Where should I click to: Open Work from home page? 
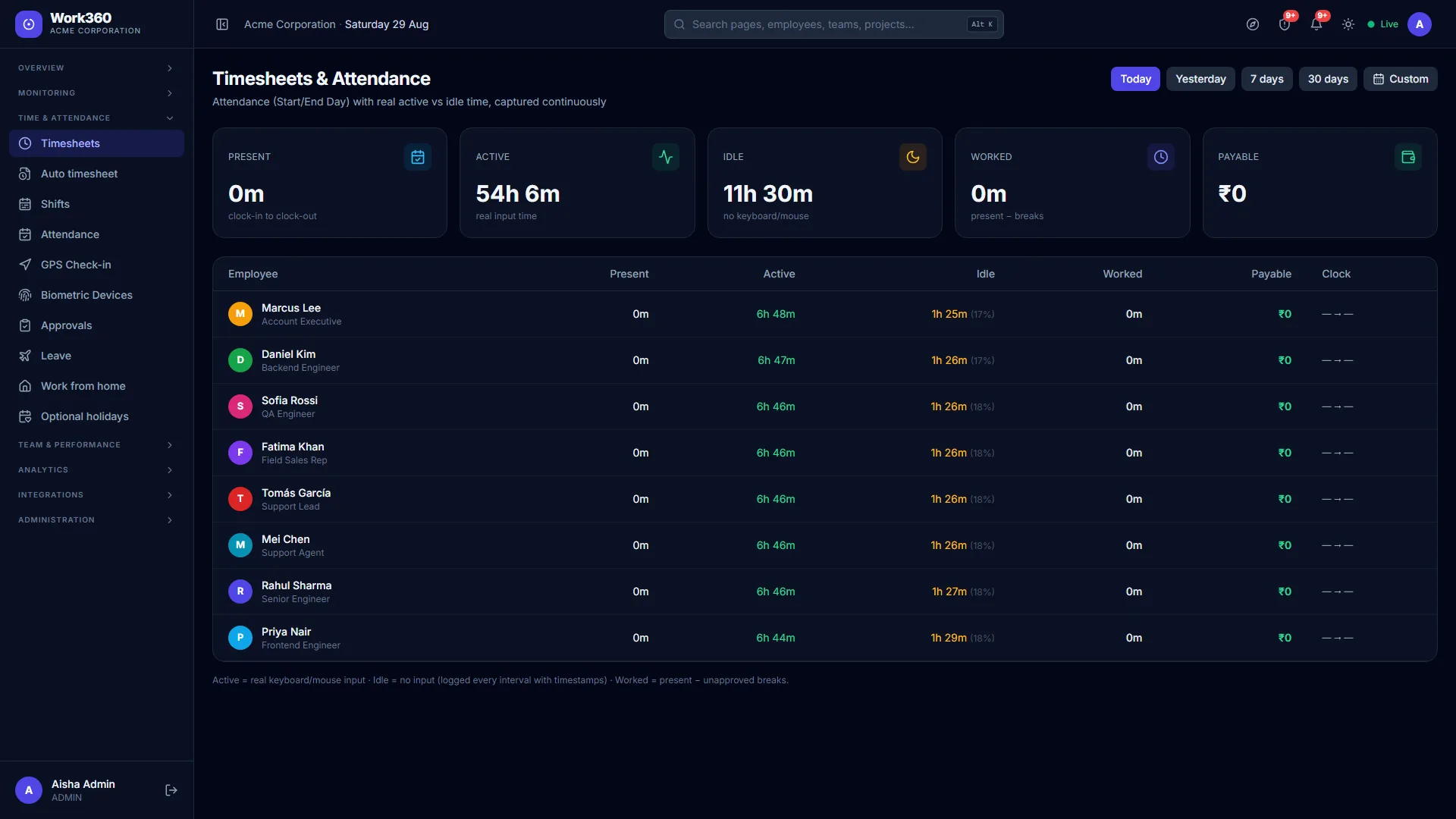(96, 386)
